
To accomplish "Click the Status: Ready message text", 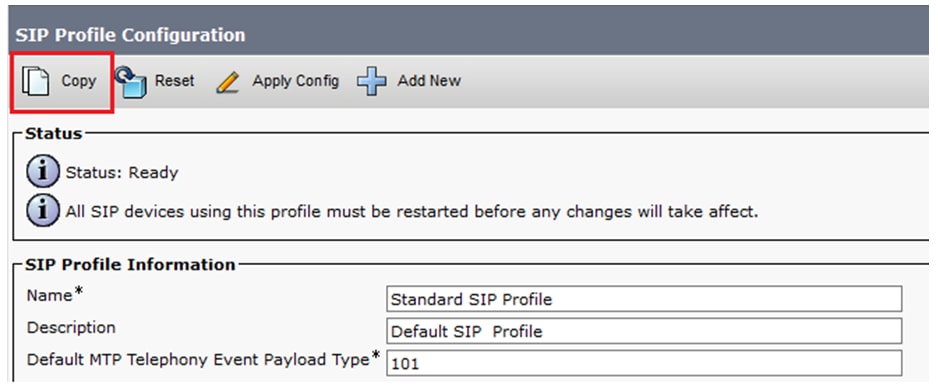I will pyautogui.click(x=122, y=173).
